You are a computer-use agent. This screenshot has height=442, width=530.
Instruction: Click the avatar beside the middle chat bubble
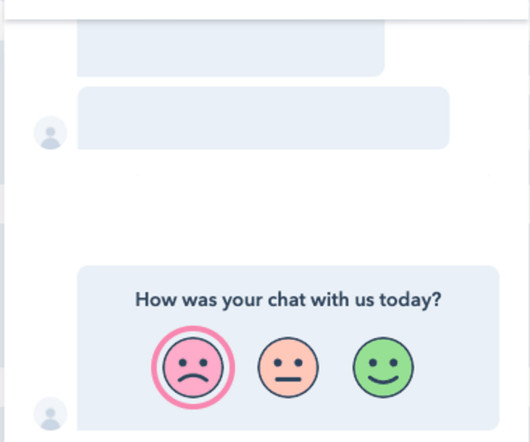51,133
